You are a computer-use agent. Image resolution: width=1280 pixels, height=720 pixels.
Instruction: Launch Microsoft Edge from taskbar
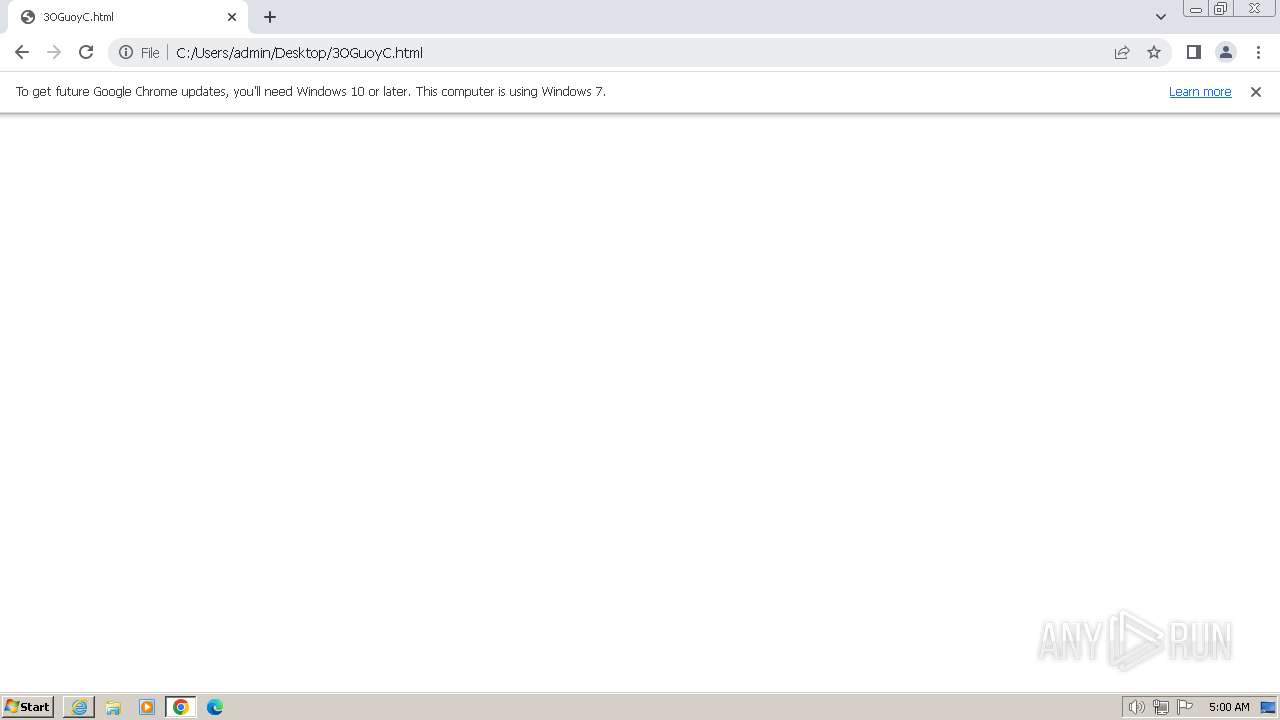pos(215,707)
